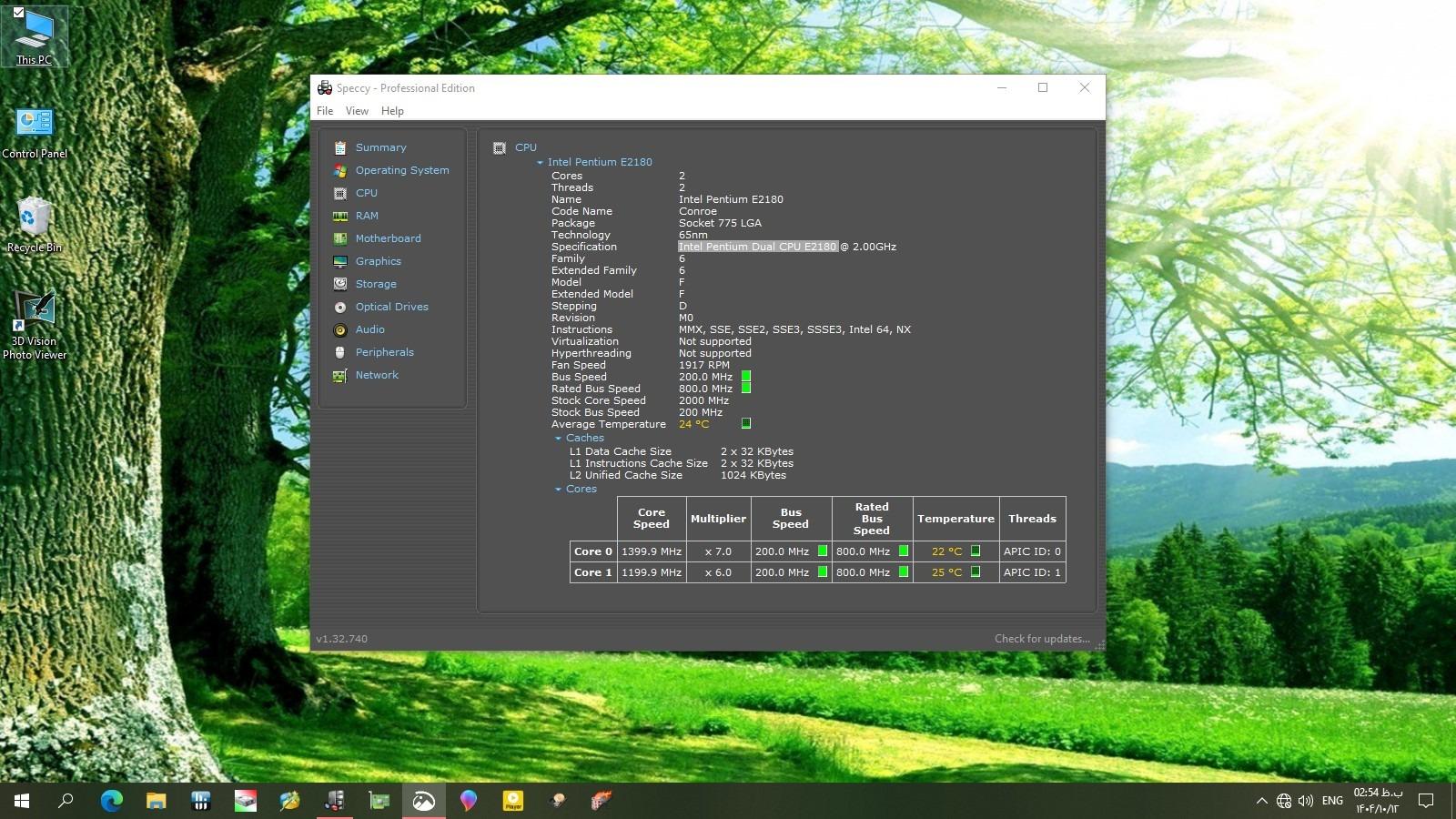Toggle the Average Temperature graph indicator
This screenshot has width=1456, height=819.
tap(746, 423)
